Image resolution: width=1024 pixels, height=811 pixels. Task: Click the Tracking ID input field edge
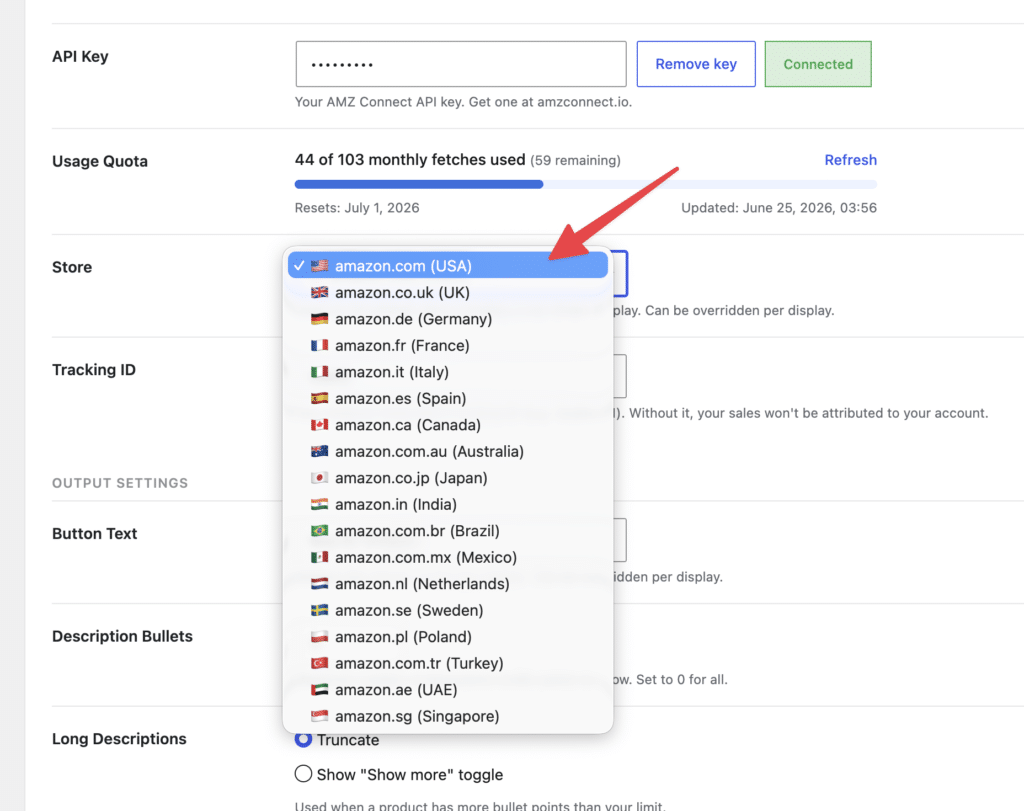620,376
